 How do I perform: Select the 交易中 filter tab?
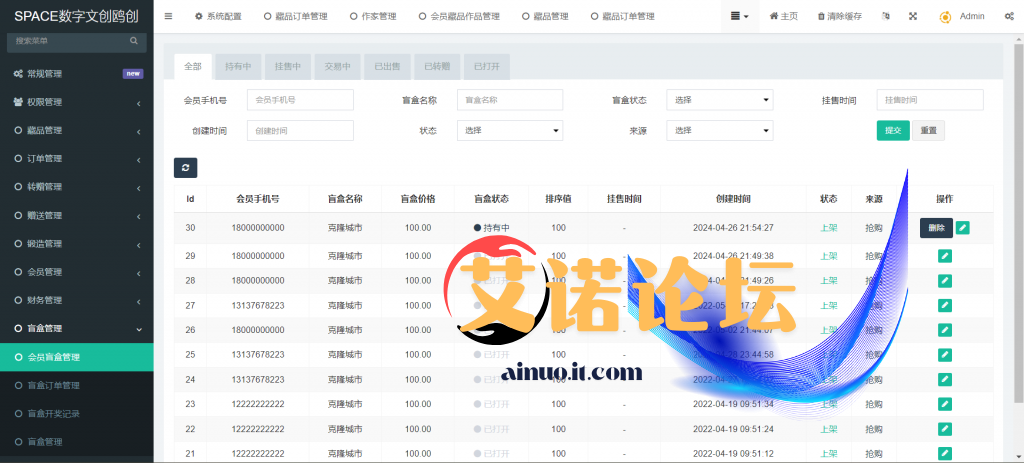point(338,67)
